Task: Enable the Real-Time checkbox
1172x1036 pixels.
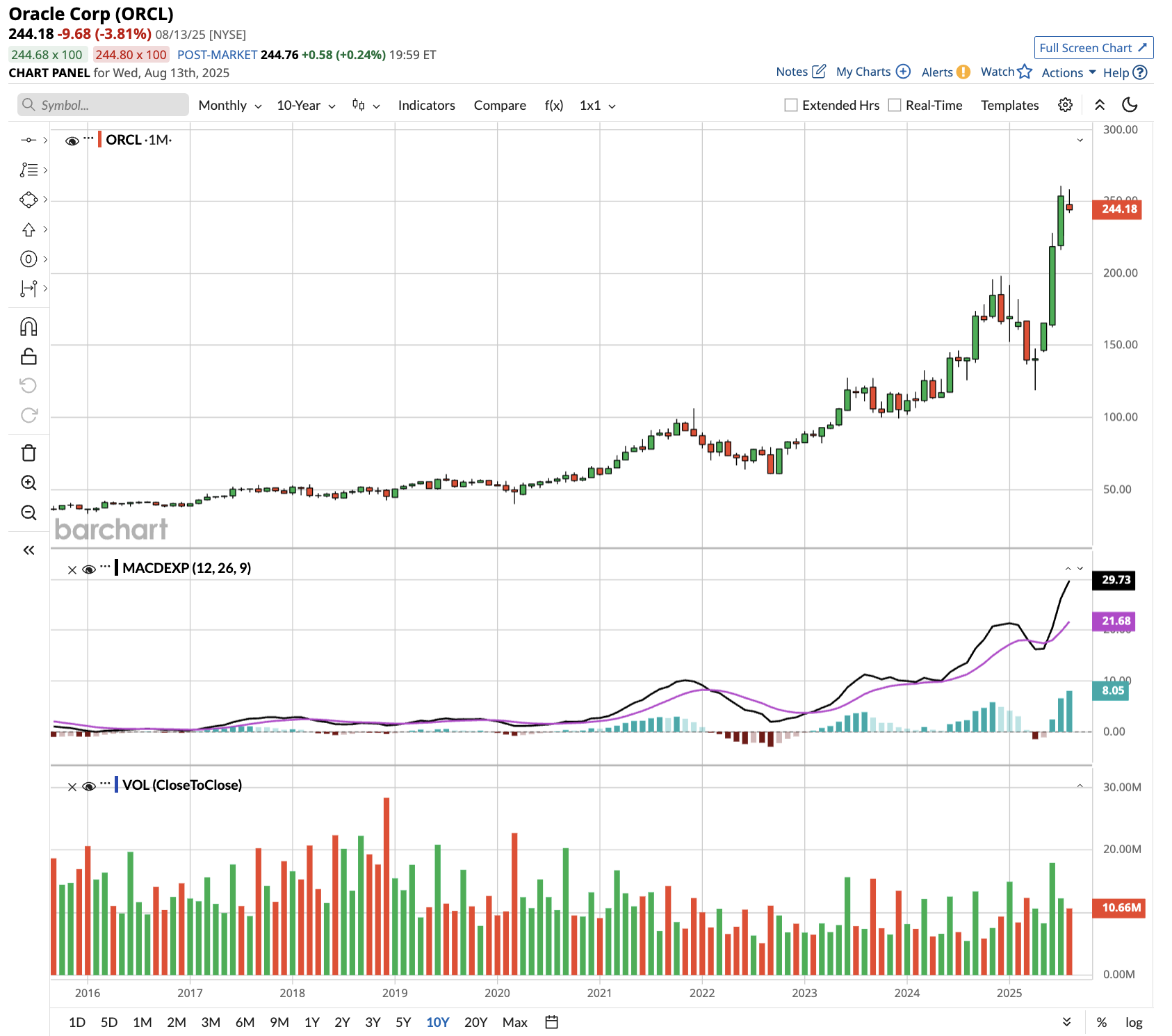Action: pos(895,105)
